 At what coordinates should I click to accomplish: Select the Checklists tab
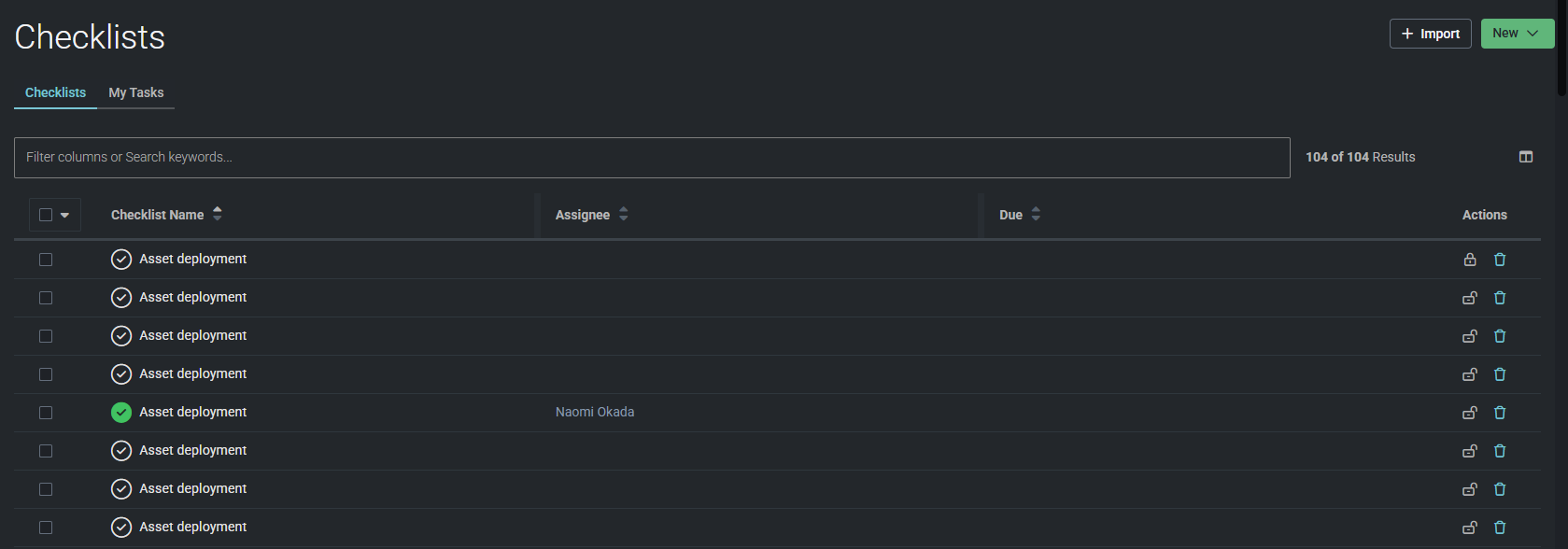pyautogui.click(x=55, y=92)
